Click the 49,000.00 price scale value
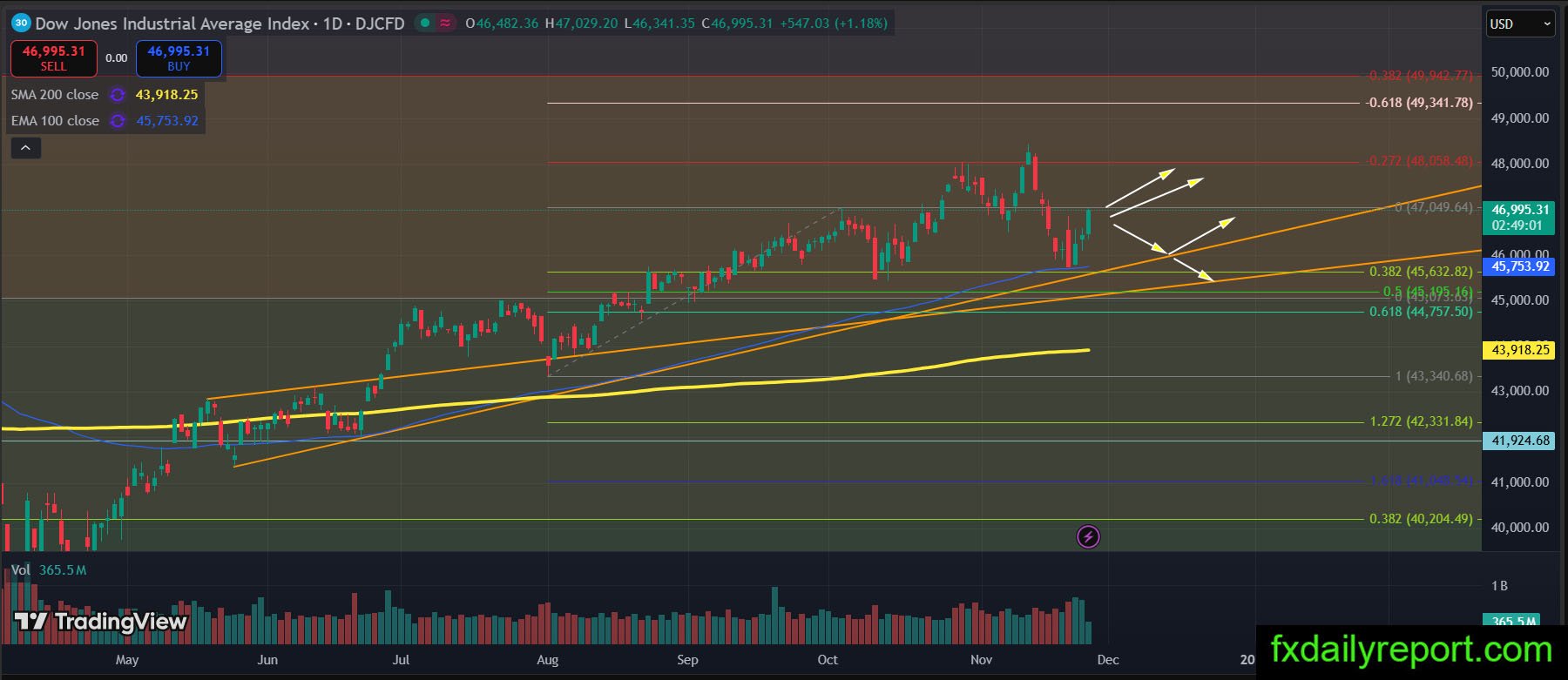Screen dimensions: 1568x680 (1520, 118)
